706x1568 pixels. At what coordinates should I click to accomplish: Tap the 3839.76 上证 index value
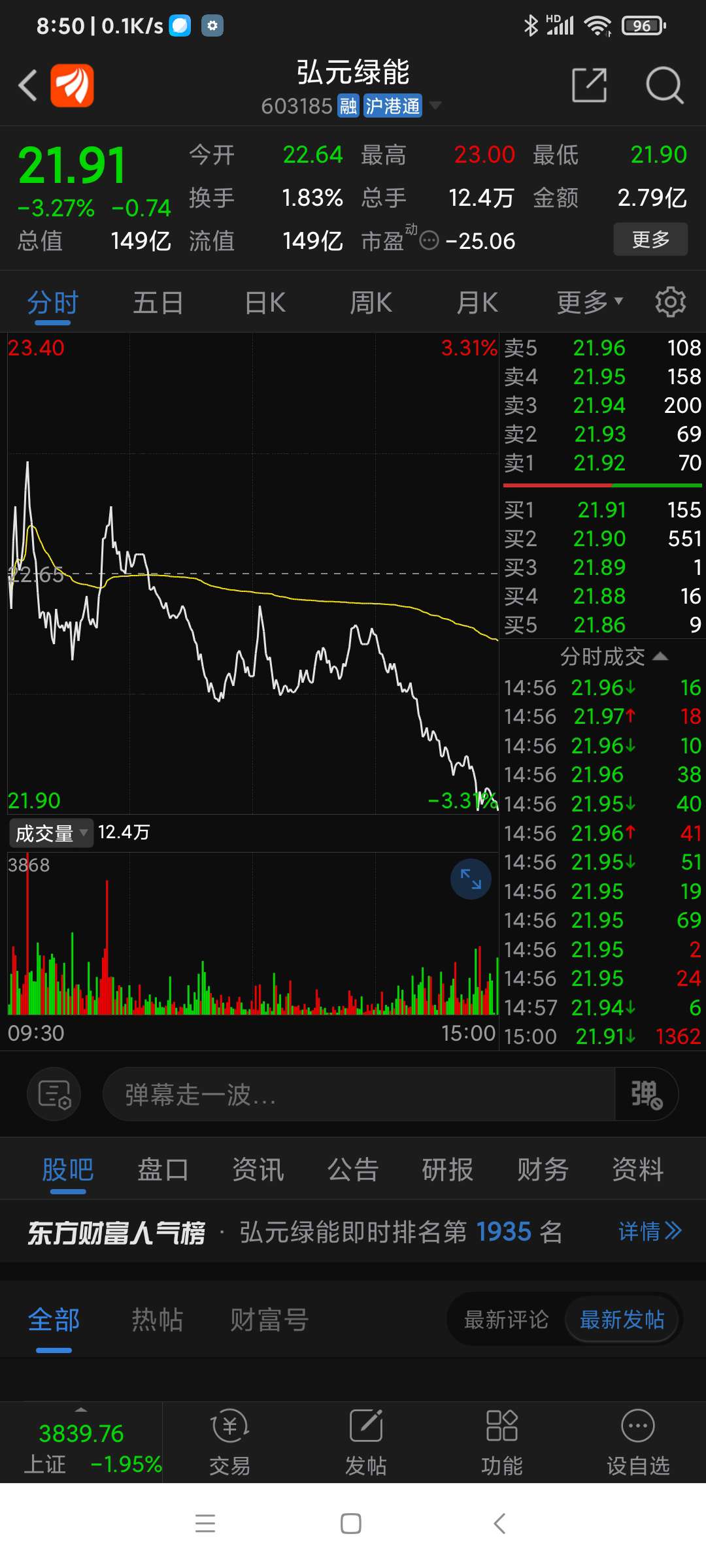[x=81, y=1433]
